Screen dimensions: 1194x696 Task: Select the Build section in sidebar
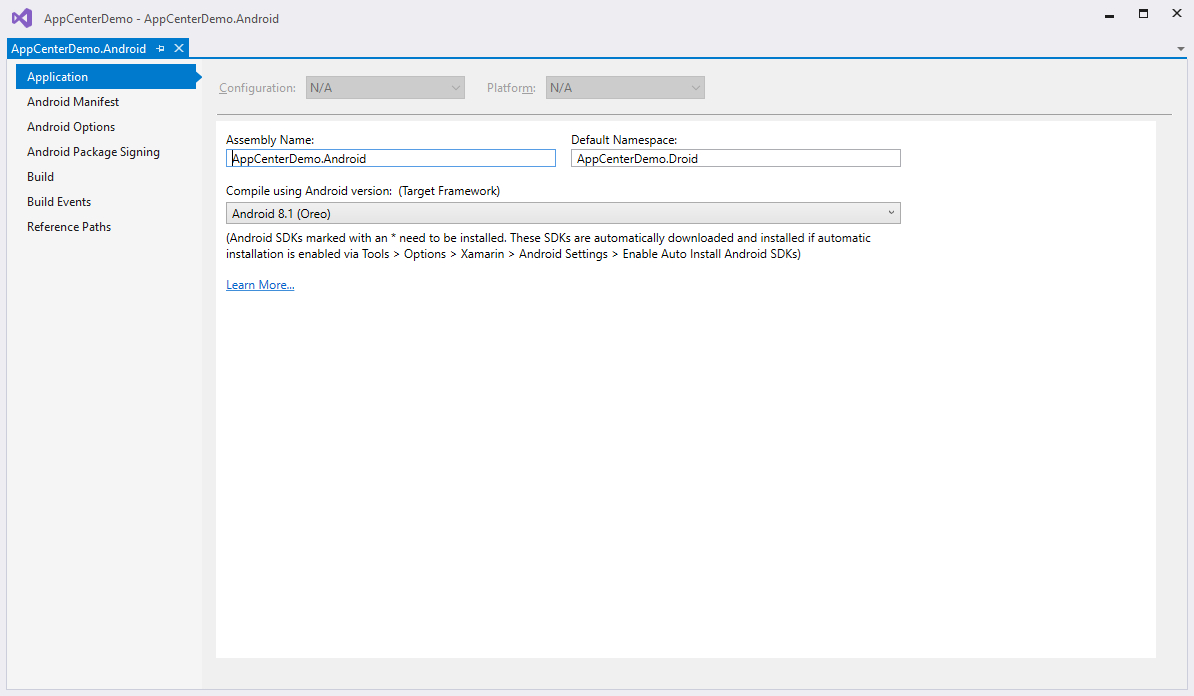pyautogui.click(x=41, y=177)
